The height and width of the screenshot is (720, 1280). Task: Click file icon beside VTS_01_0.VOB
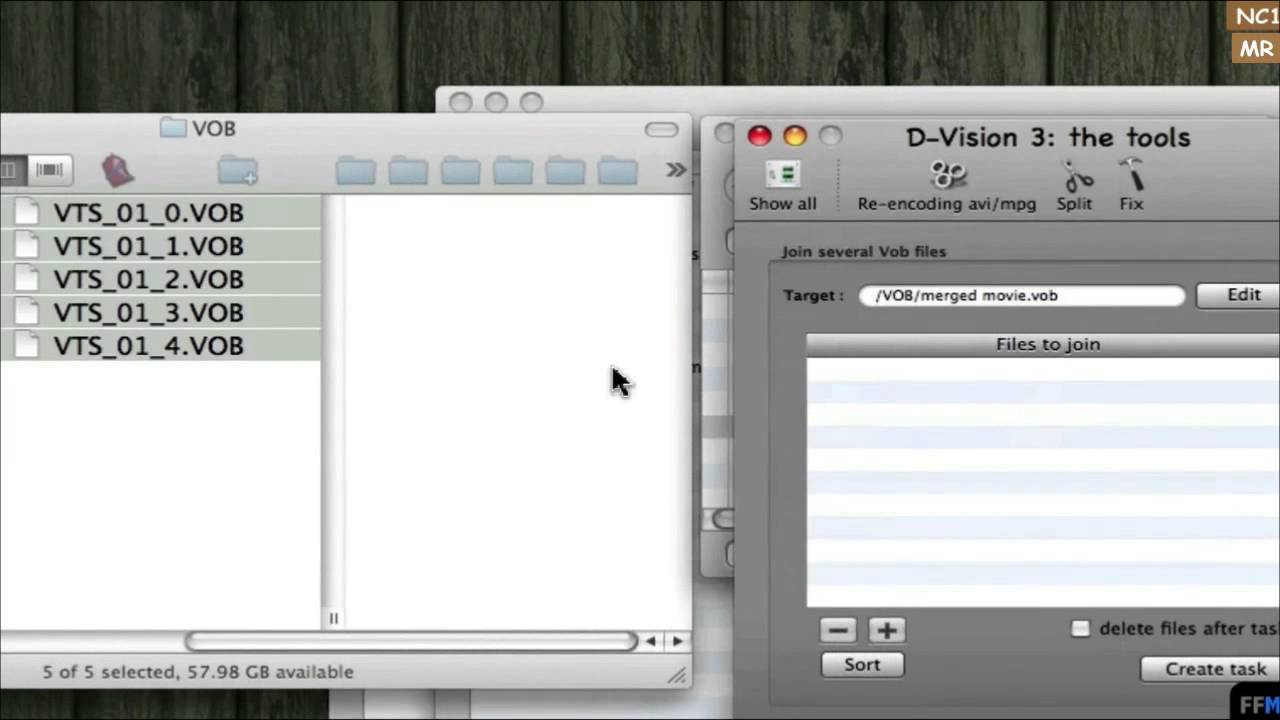pyautogui.click(x=29, y=212)
